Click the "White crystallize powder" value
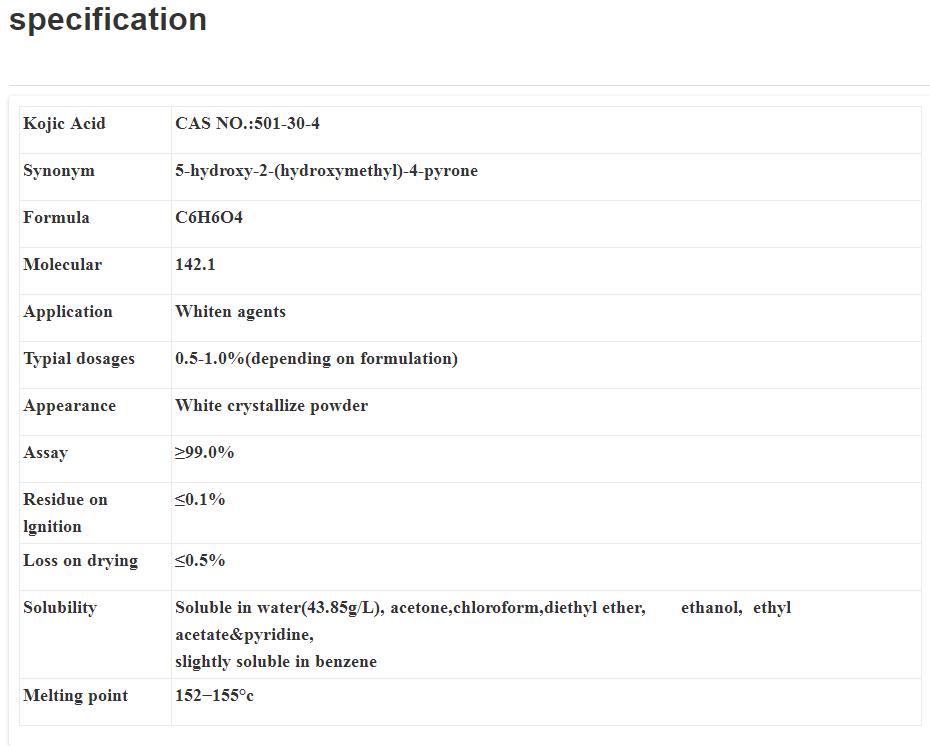This screenshot has height=746, width=930. pyautogui.click(x=271, y=406)
